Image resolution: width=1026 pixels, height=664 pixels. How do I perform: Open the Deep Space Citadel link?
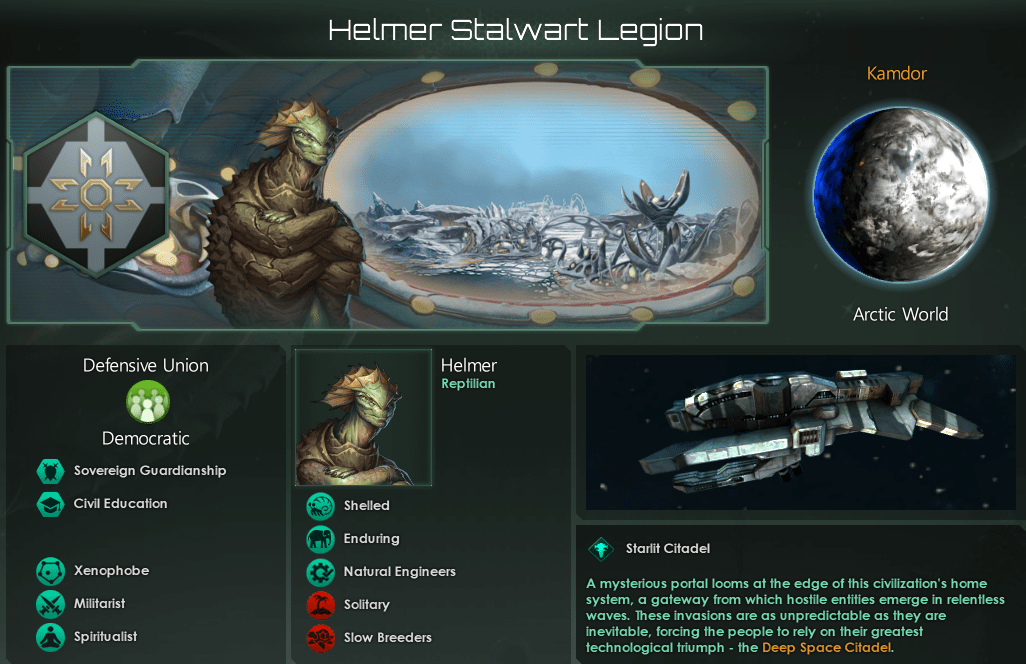point(826,648)
